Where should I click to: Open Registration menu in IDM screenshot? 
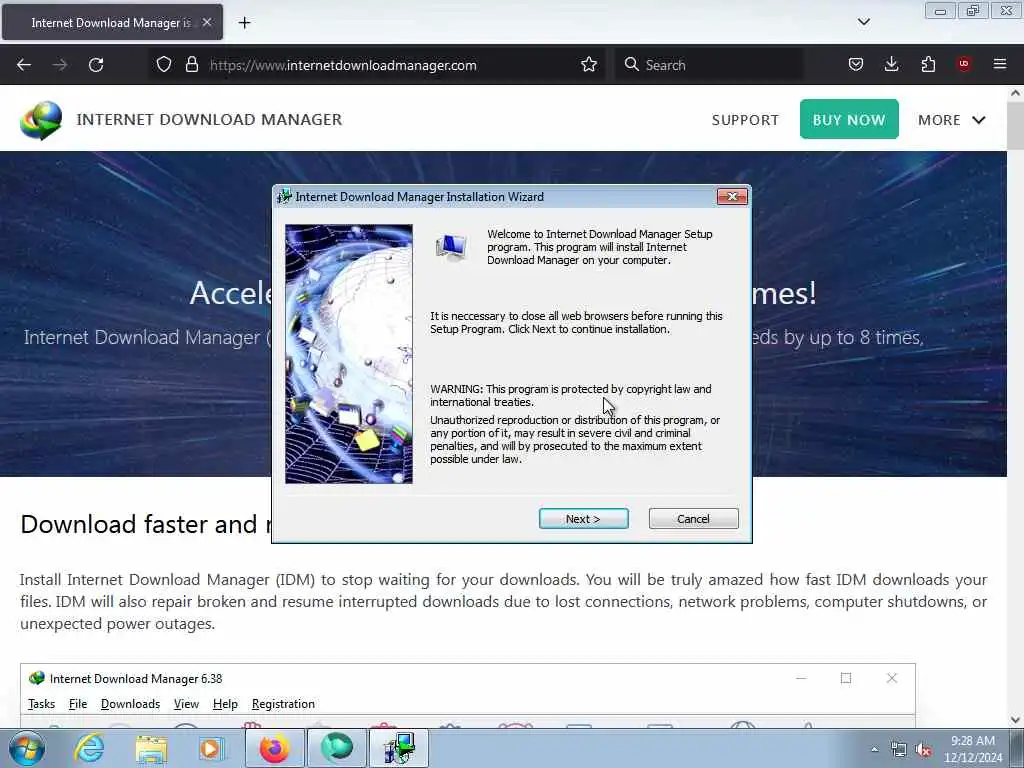click(283, 704)
